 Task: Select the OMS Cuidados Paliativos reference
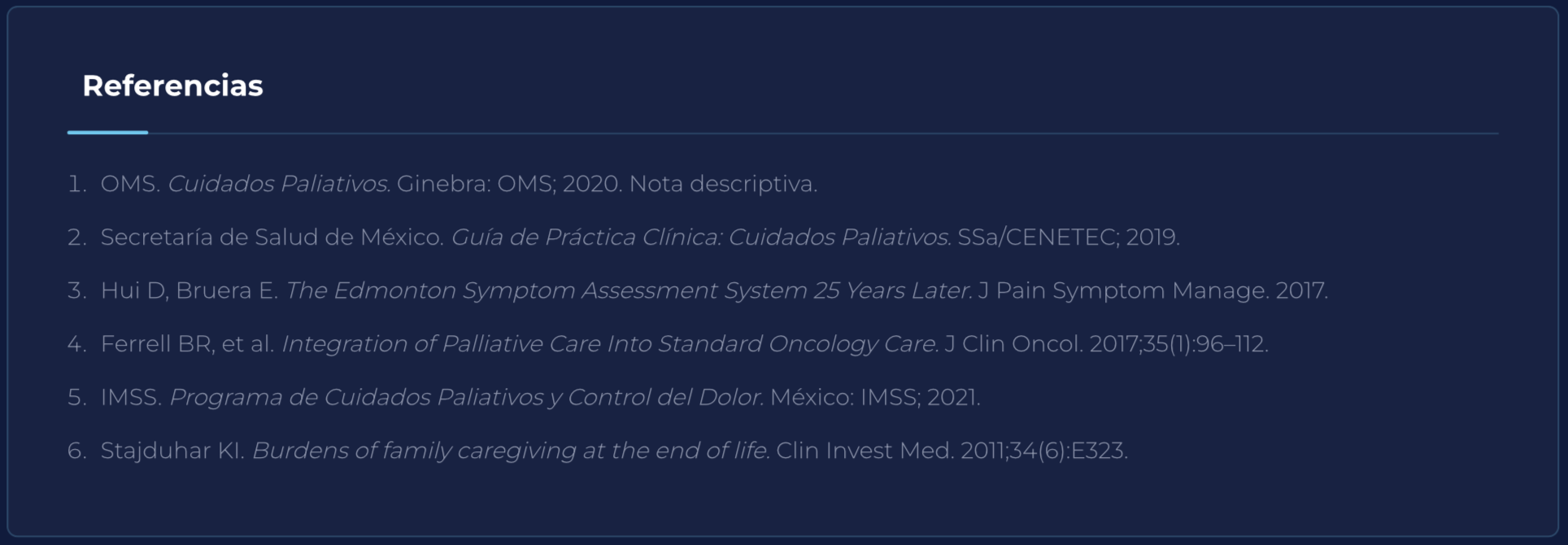click(x=459, y=184)
